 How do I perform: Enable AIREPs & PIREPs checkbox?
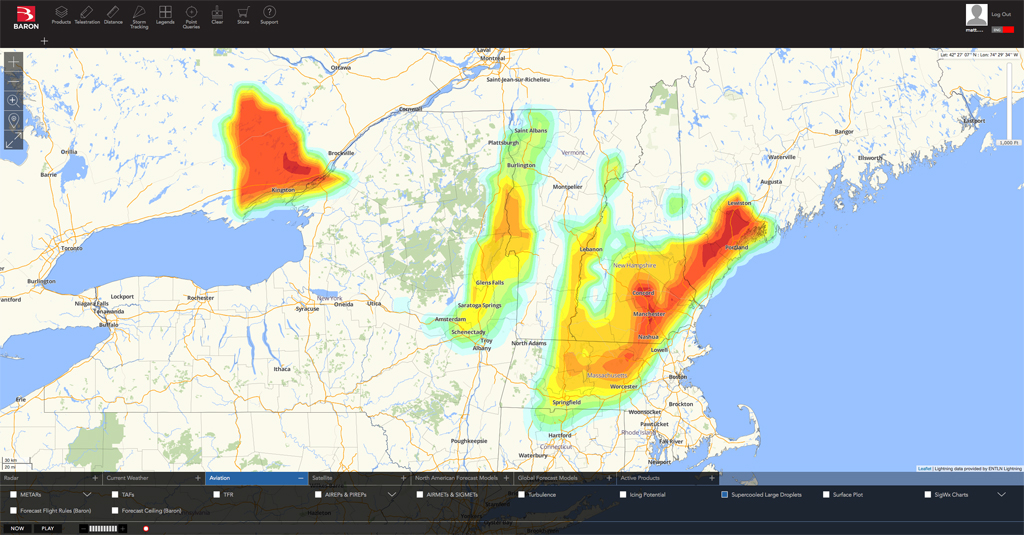(x=318, y=494)
